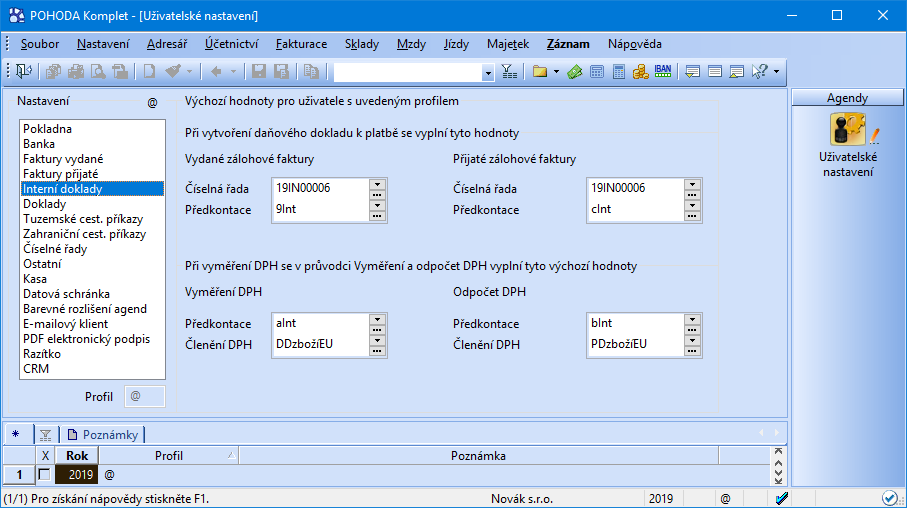Click the 2019 cell in Rok column
Image resolution: width=907 pixels, height=508 pixels.
click(77, 474)
